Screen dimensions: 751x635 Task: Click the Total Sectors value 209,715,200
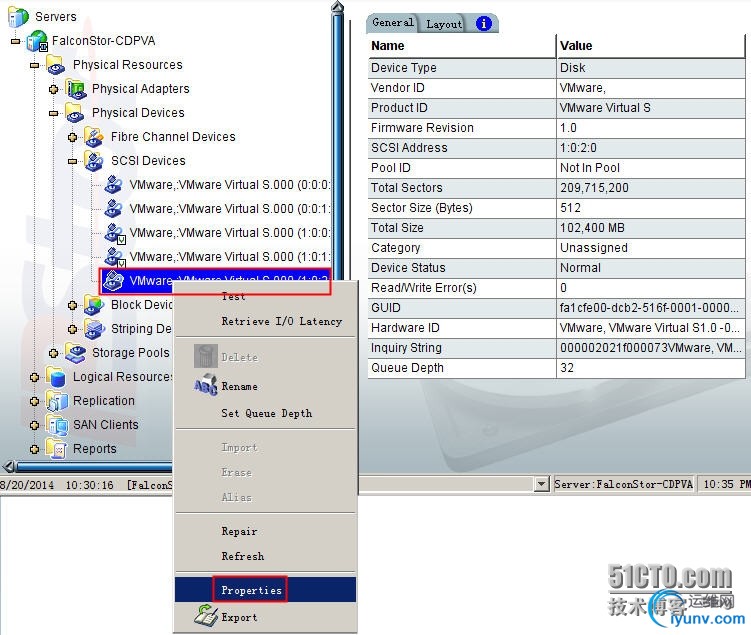coord(594,188)
